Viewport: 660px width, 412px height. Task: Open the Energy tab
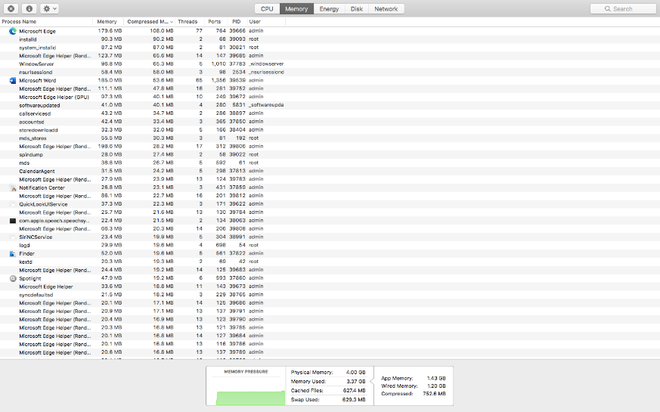[329, 9]
